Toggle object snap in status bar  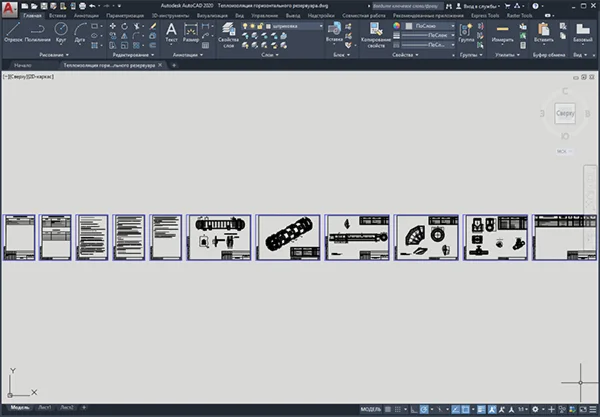tap(465, 409)
